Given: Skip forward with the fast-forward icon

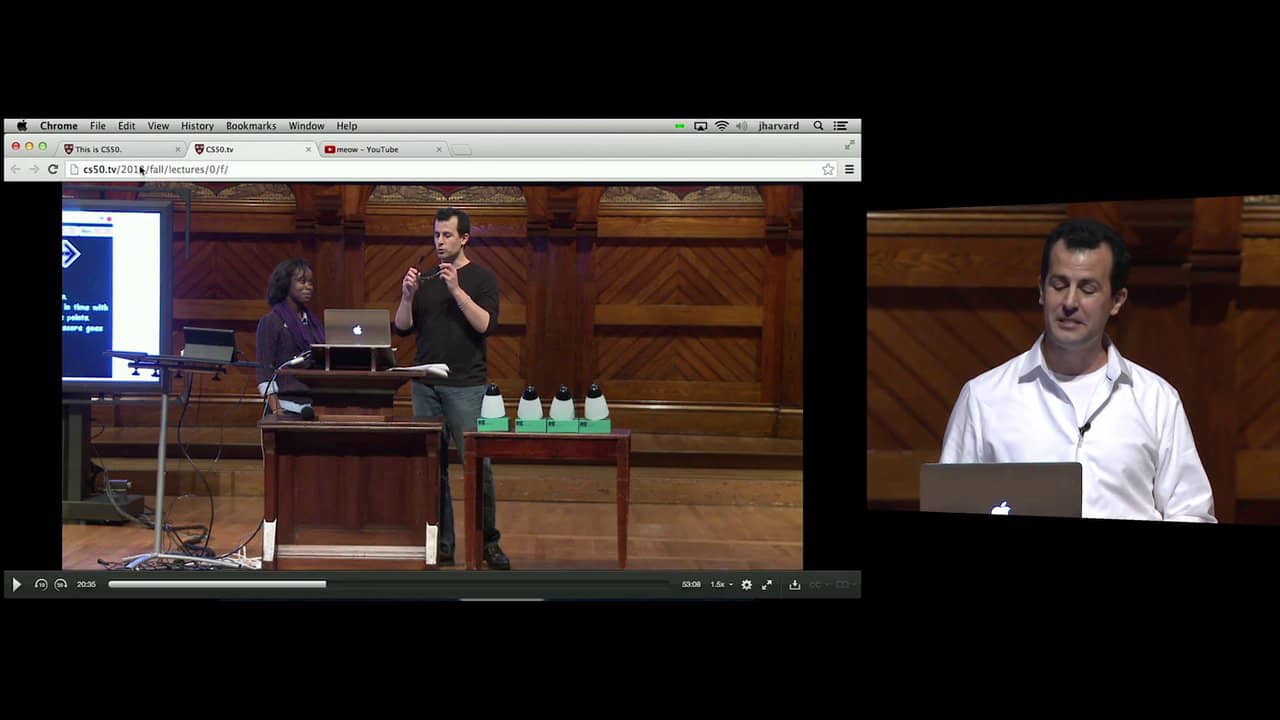Looking at the screenshot, I should tap(61, 585).
